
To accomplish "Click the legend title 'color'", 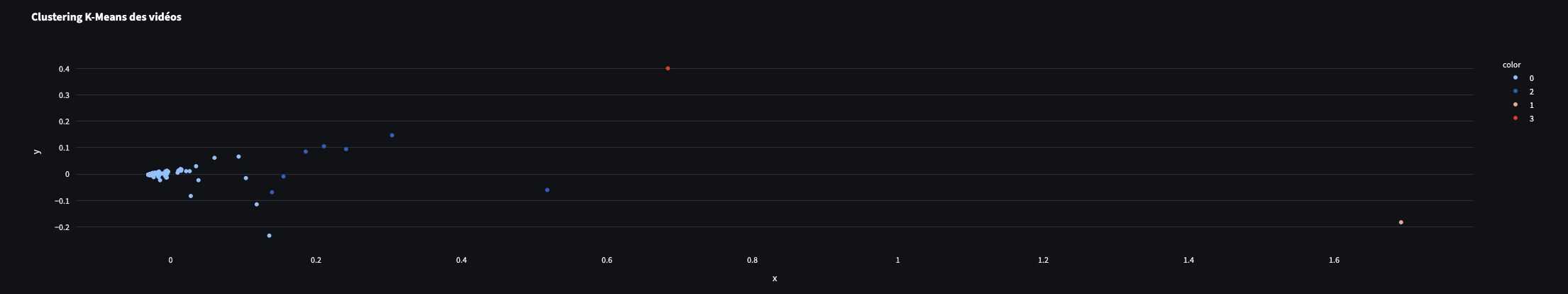I will coord(1511,65).
